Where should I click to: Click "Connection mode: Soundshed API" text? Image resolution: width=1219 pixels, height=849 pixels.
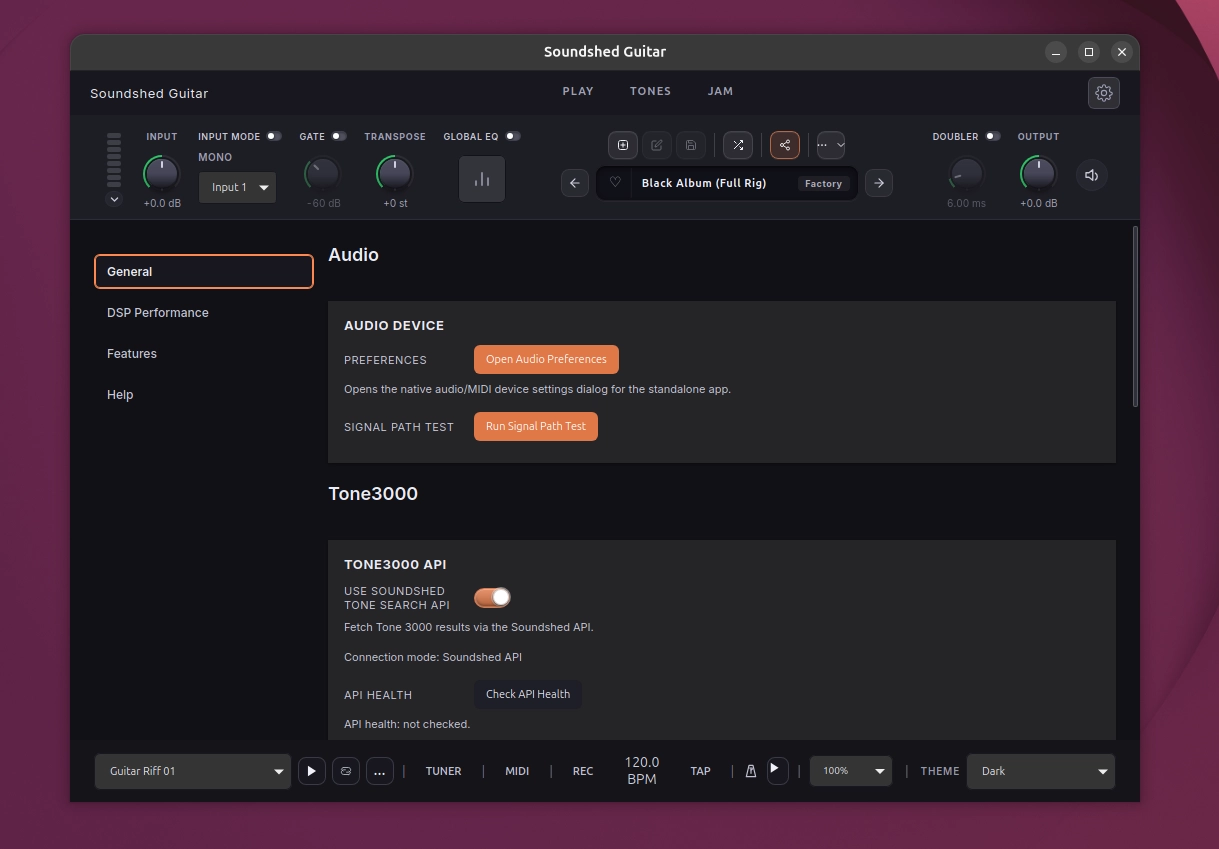tap(433, 657)
